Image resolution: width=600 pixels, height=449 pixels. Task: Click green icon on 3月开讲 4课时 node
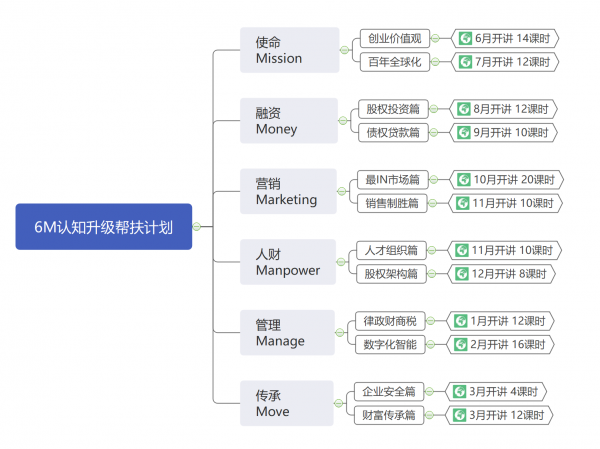pyautogui.click(x=459, y=392)
